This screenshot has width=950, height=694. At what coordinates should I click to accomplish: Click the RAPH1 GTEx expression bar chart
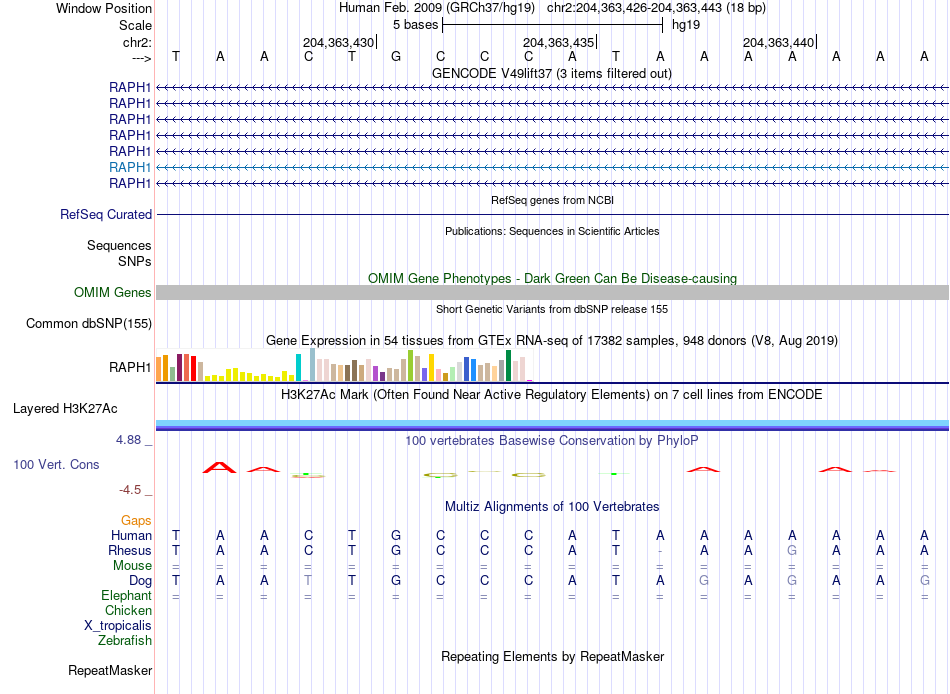pos(344,365)
